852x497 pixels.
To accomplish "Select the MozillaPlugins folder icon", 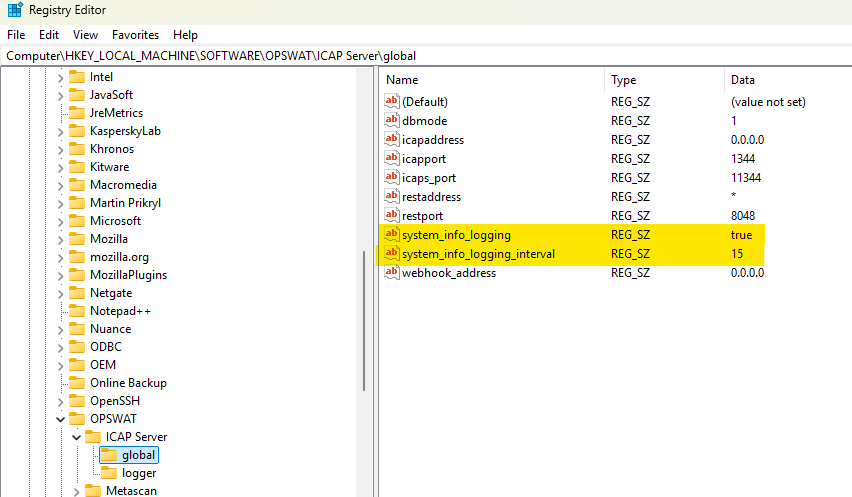I will pyautogui.click(x=77, y=274).
